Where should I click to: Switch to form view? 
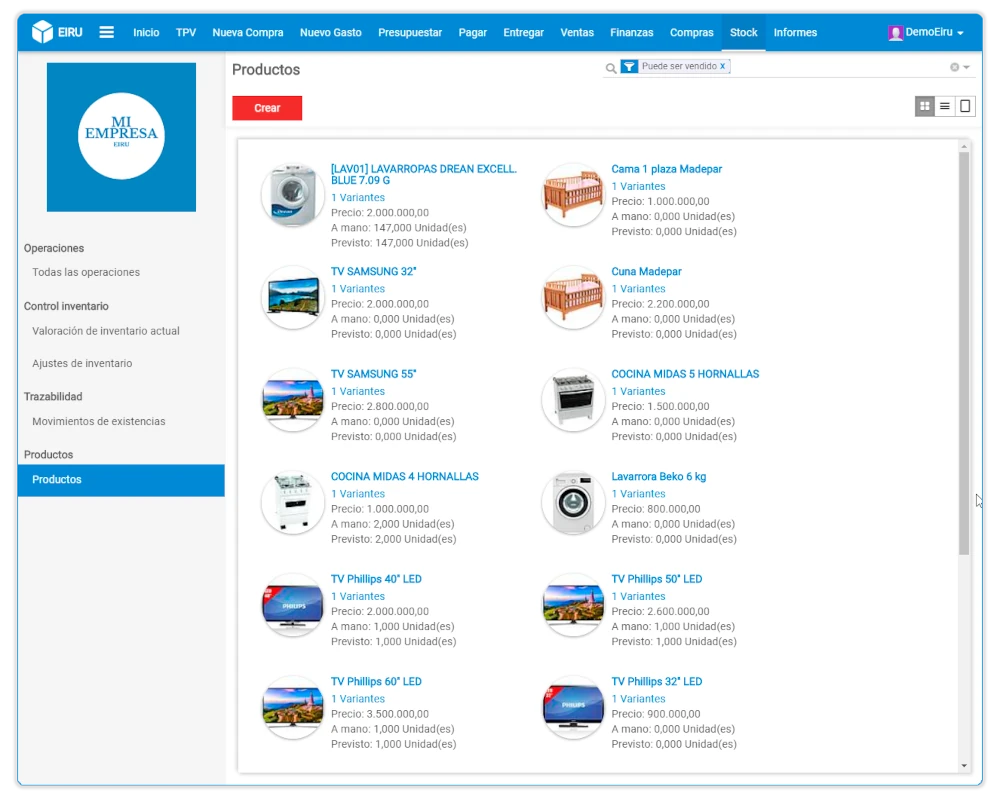pyautogui.click(x=965, y=106)
